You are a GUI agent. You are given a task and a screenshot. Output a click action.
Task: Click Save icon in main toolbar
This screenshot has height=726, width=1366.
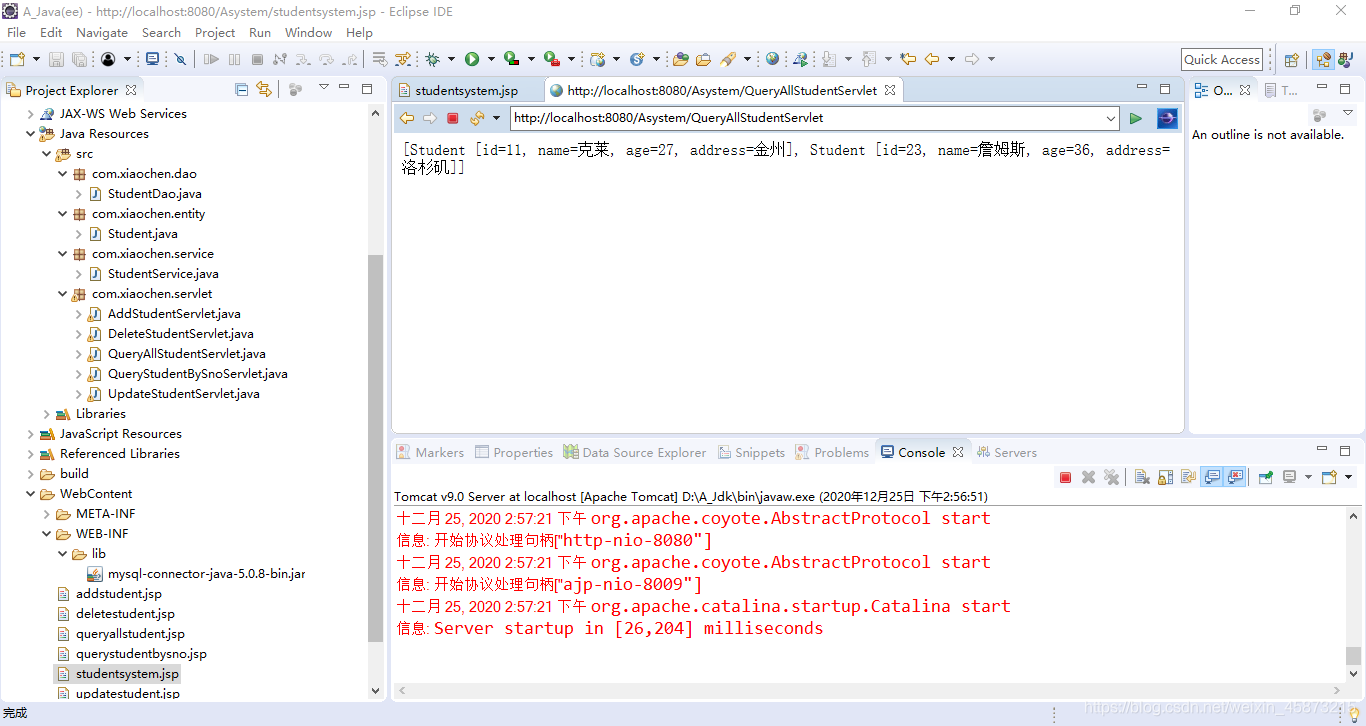56,59
